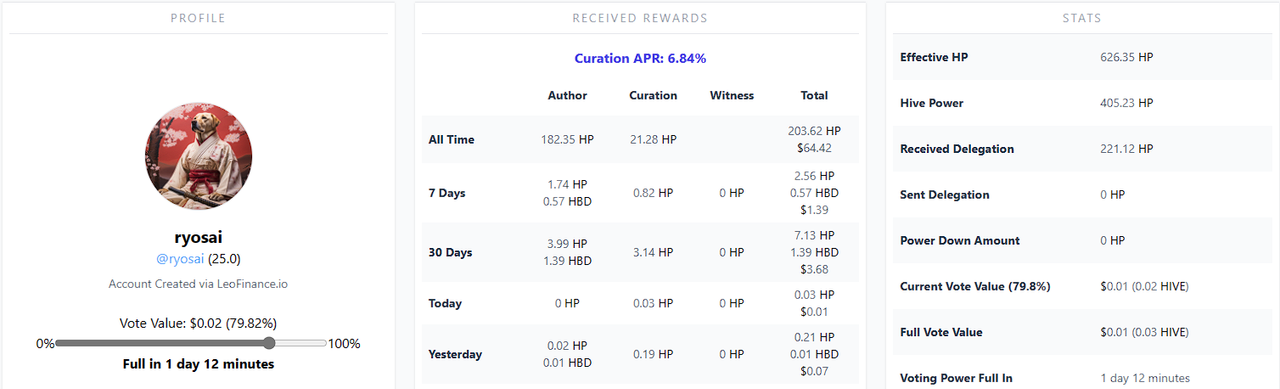Click the Power Down Amount stat label
The image size is (1280, 389).
tap(960, 241)
